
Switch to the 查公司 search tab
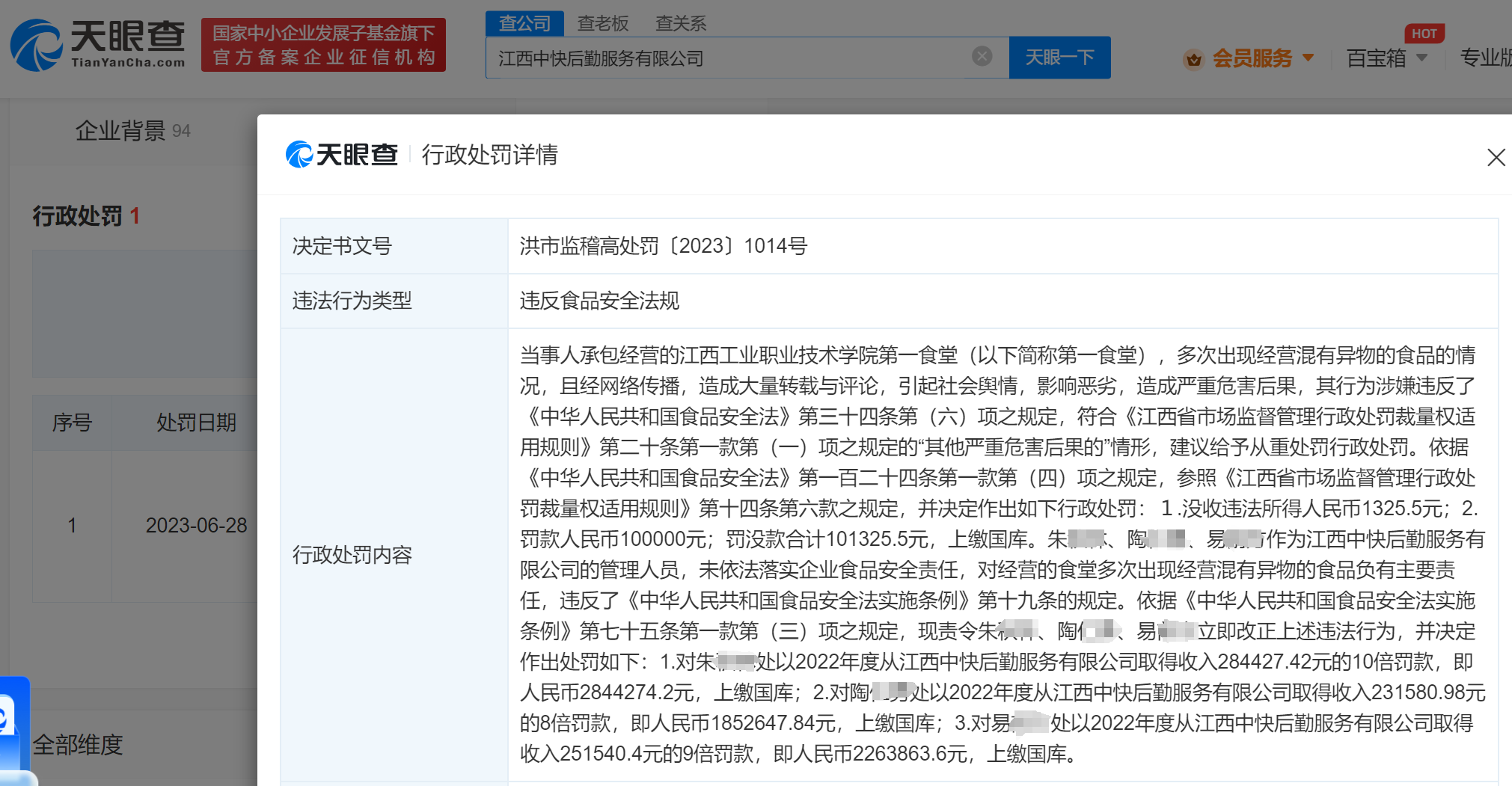[524, 23]
